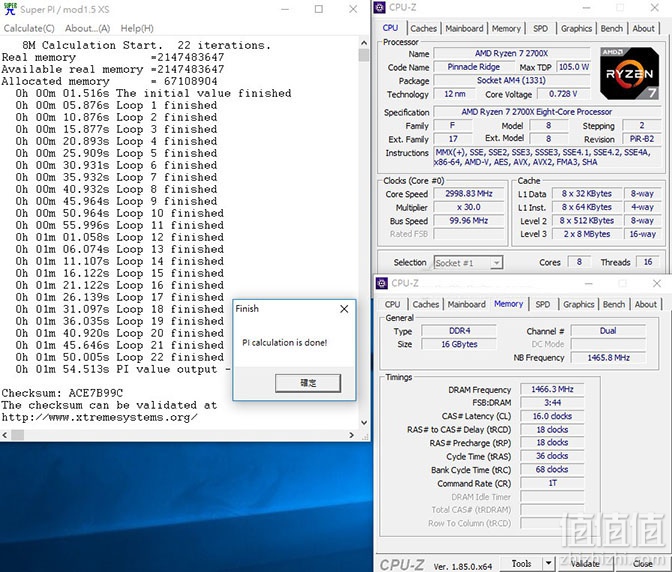This screenshot has width=672, height=572.
Task: Open SPD tab in lower CPU-Z window
Action: (543, 304)
